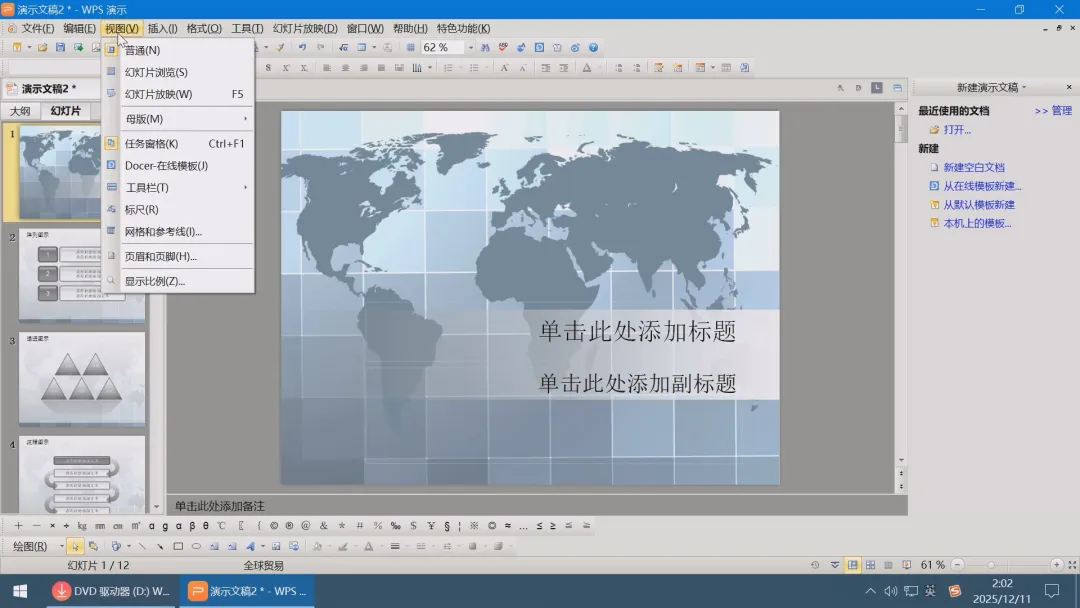Select slide 3 pyramid thumbnail
This screenshot has height=608, width=1080.
82,379
